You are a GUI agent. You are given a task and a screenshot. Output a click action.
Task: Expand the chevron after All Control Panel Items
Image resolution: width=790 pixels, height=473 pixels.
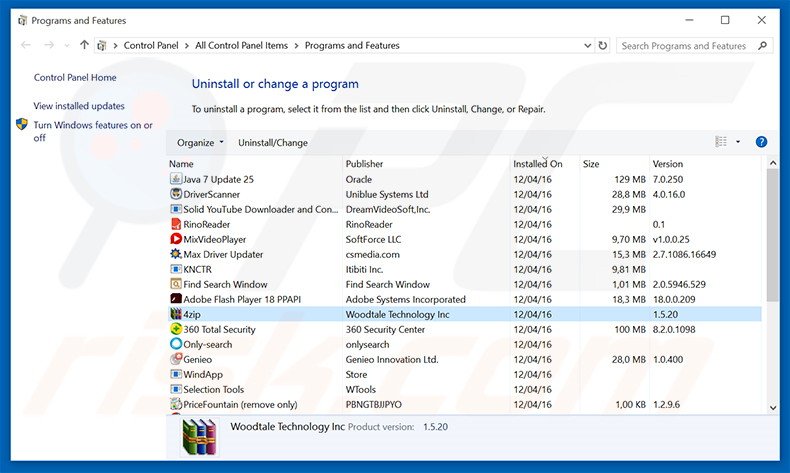pyautogui.click(x=296, y=45)
